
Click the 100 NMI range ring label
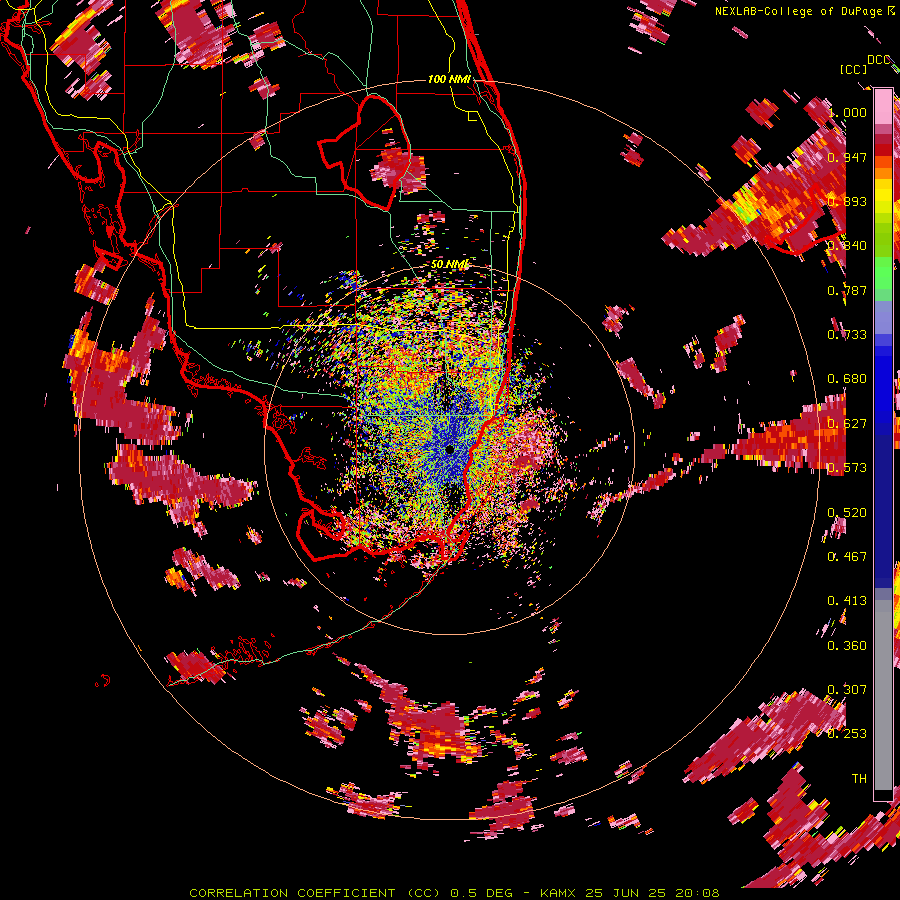[x=449, y=79]
